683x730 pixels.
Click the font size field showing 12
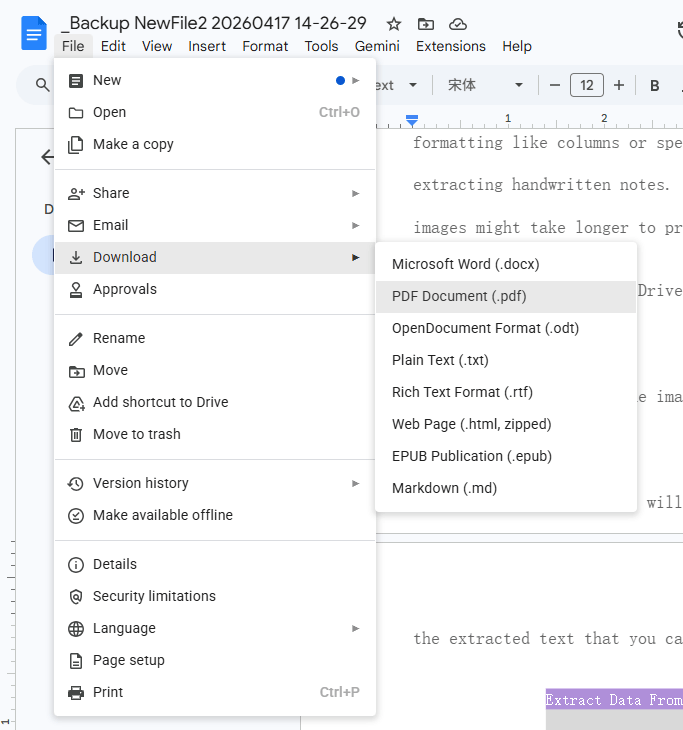pos(587,85)
